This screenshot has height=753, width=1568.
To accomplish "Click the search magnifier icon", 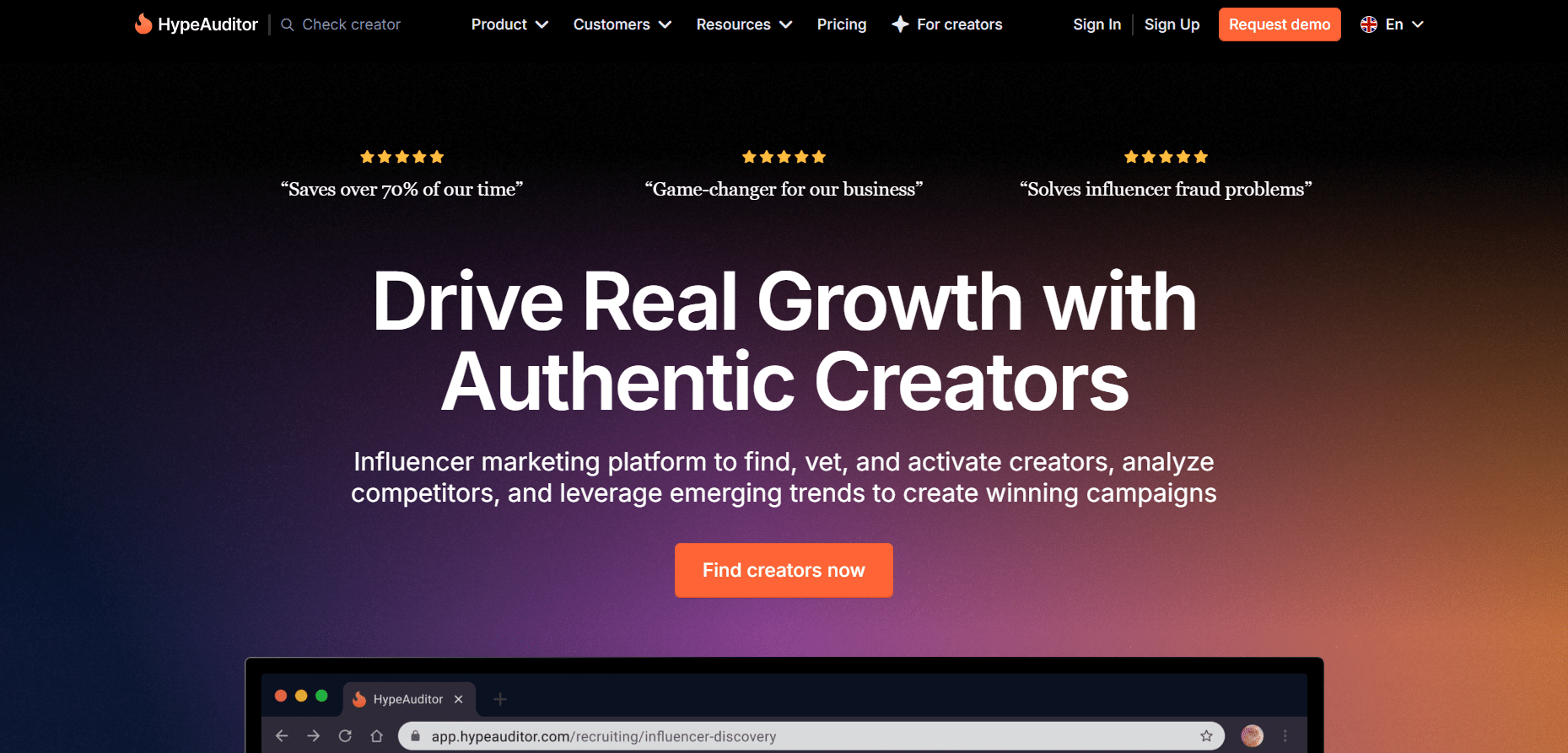I will click(288, 24).
